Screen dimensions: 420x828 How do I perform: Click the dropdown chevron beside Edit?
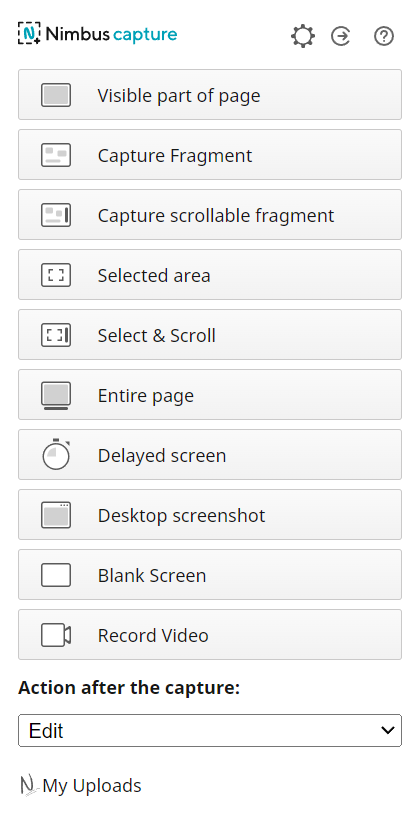(x=388, y=730)
